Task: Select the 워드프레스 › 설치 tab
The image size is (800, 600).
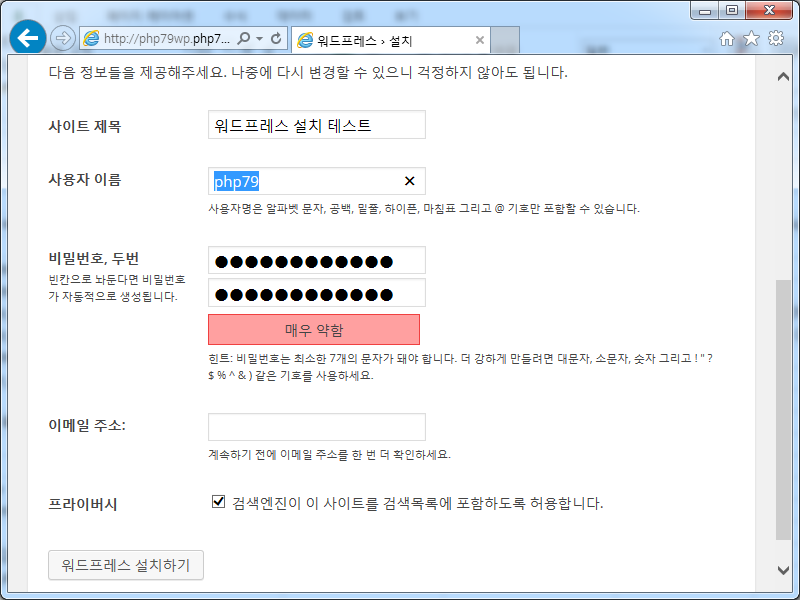Action: tap(390, 40)
